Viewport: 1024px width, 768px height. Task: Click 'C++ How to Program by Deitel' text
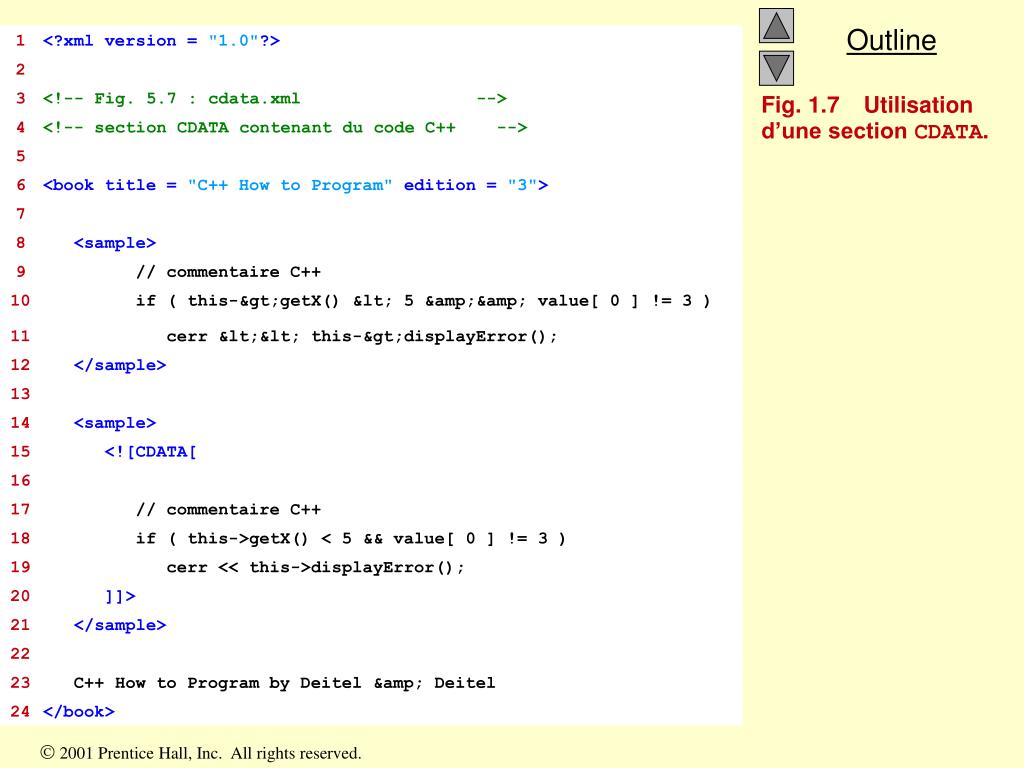click(284, 683)
